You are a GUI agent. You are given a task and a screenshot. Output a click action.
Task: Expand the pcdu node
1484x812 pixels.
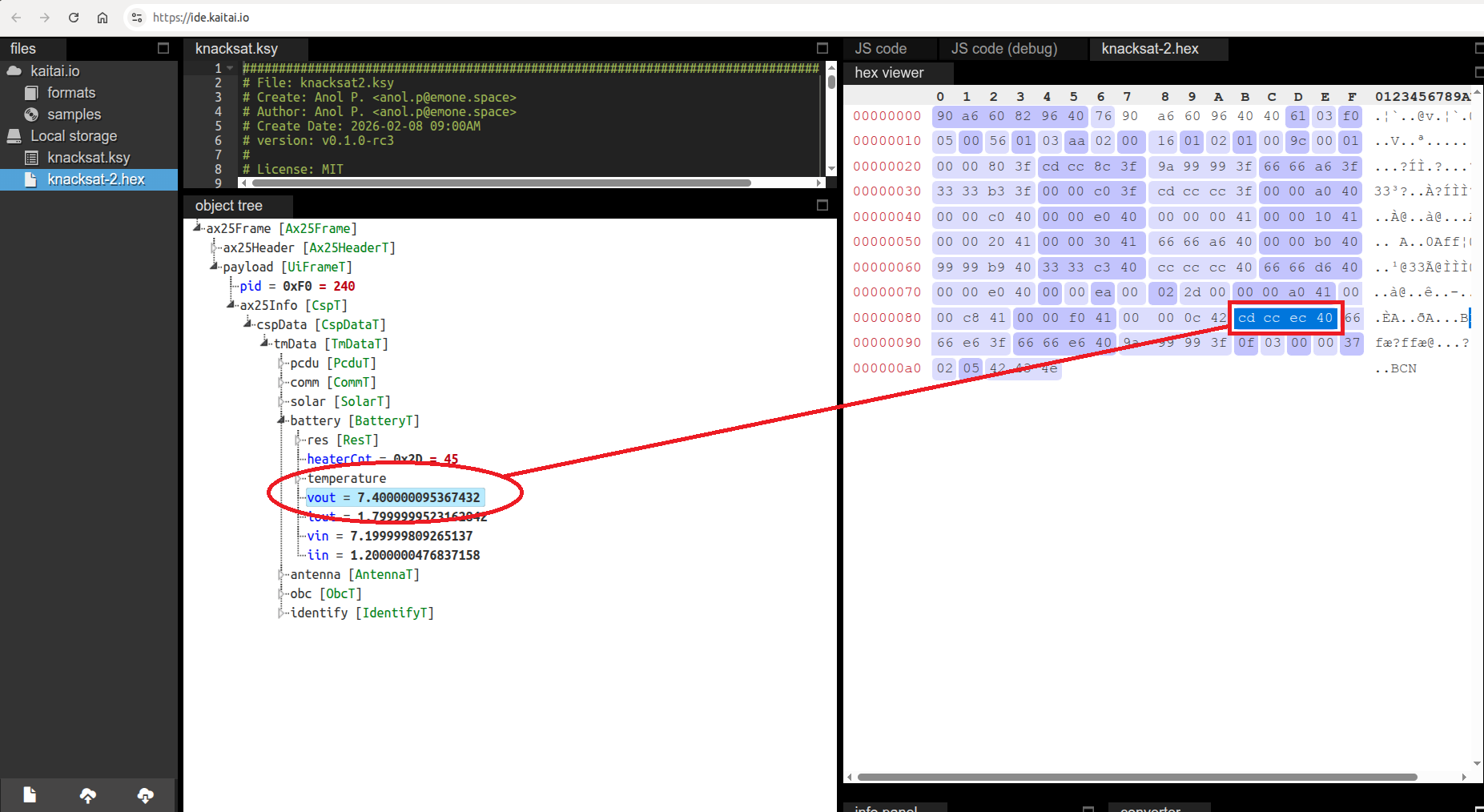[281, 364]
